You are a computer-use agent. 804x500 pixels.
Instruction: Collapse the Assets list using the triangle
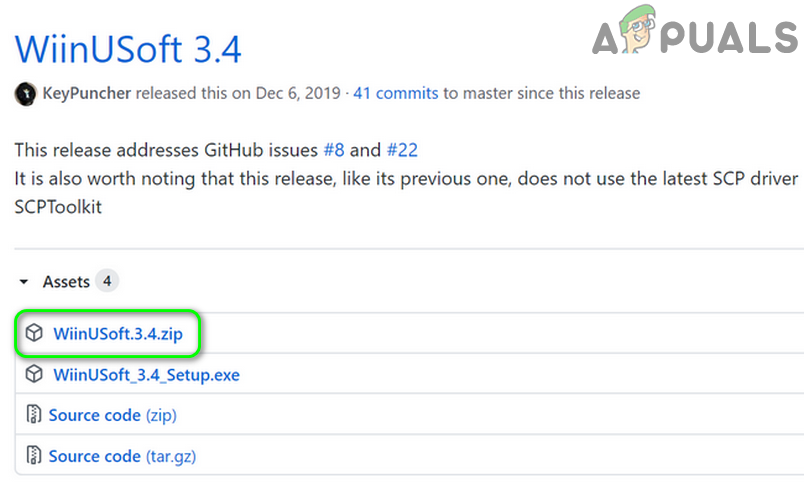tap(24, 282)
